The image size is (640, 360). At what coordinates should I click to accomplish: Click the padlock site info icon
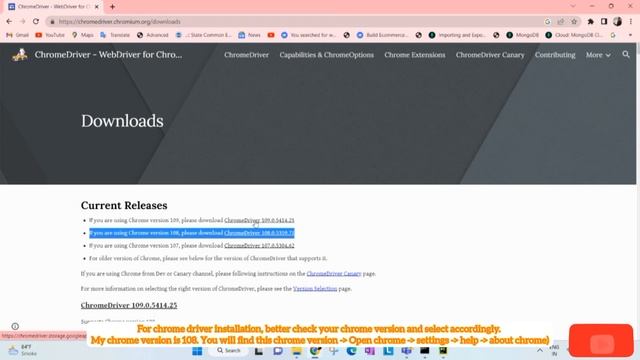point(52,22)
